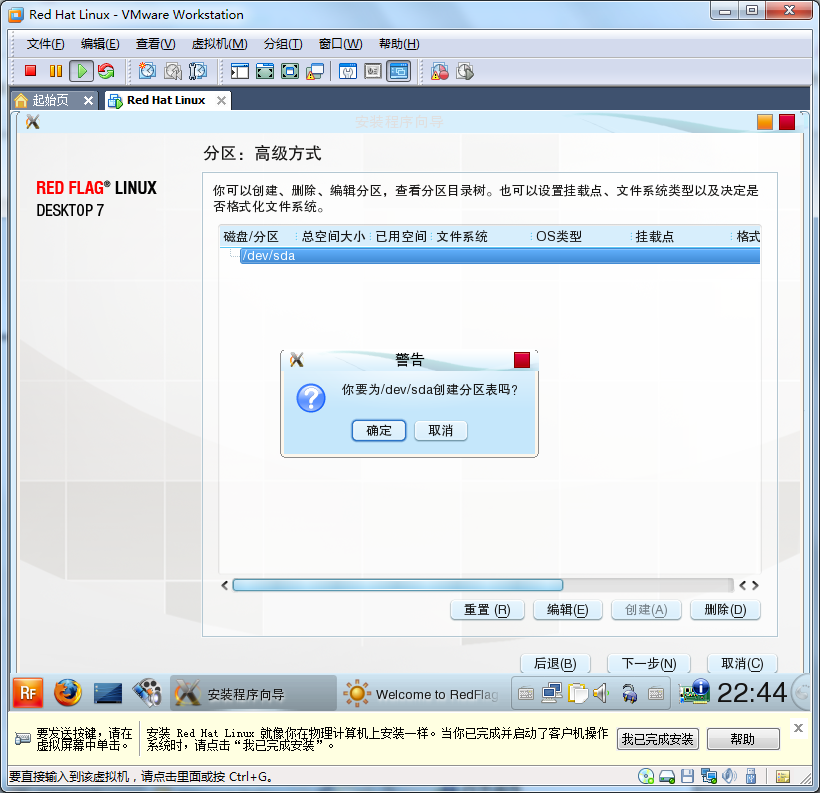Launch Firefox from the guest taskbar
The height and width of the screenshot is (793, 820).
pyautogui.click(x=67, y=693)
